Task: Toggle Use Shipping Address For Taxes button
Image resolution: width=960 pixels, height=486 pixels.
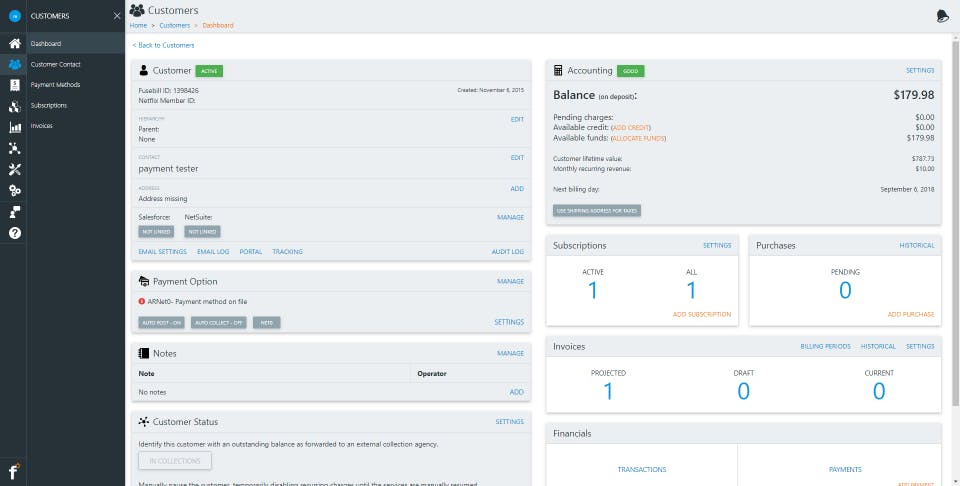Action: (597, 211)
